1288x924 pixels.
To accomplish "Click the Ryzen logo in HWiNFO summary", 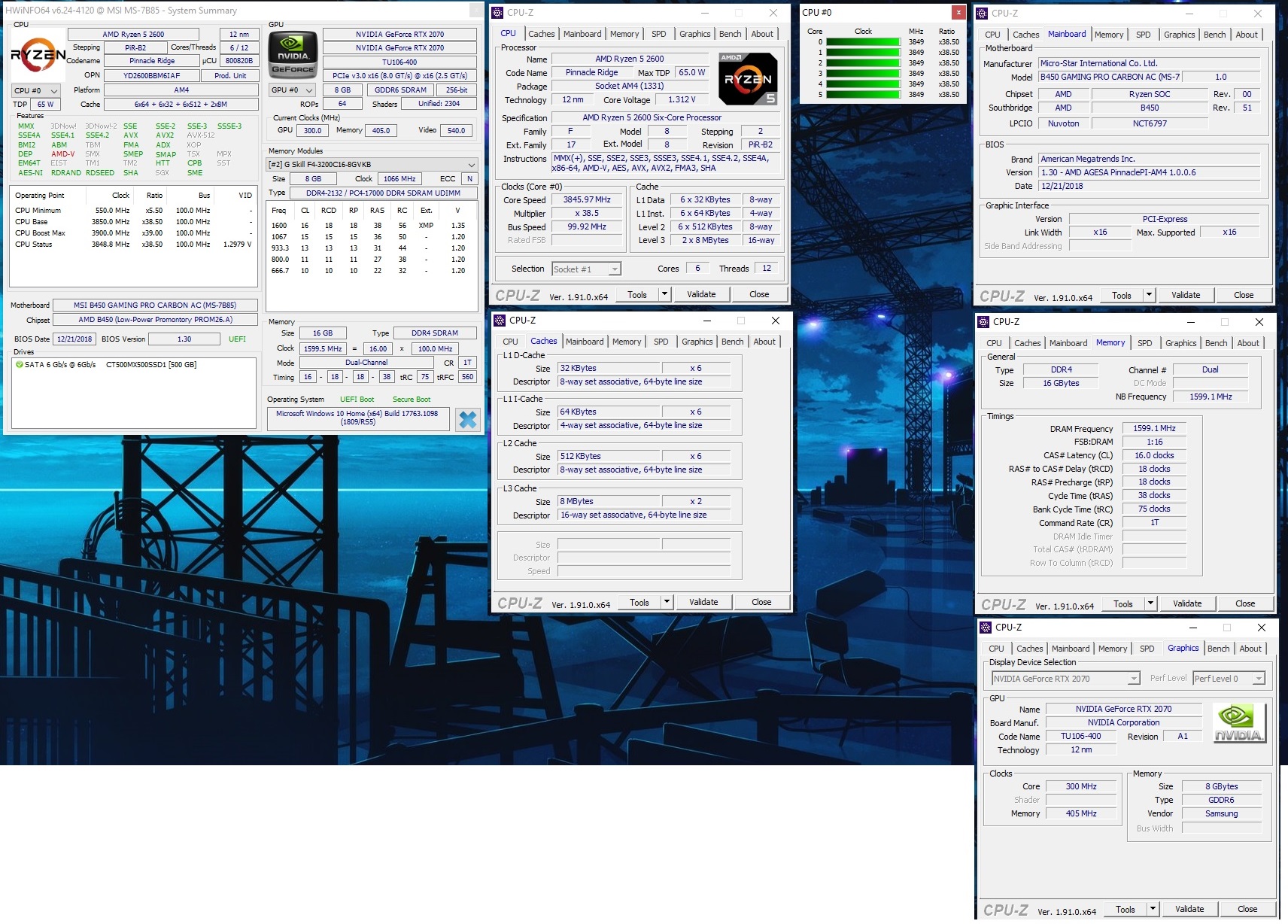I will (37, 55).
